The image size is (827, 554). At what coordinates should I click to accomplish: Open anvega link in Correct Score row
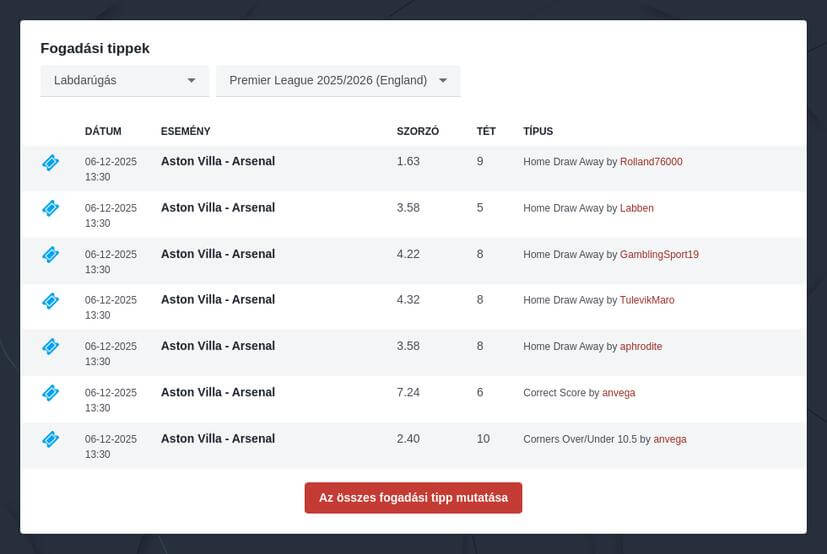point(618,393)
